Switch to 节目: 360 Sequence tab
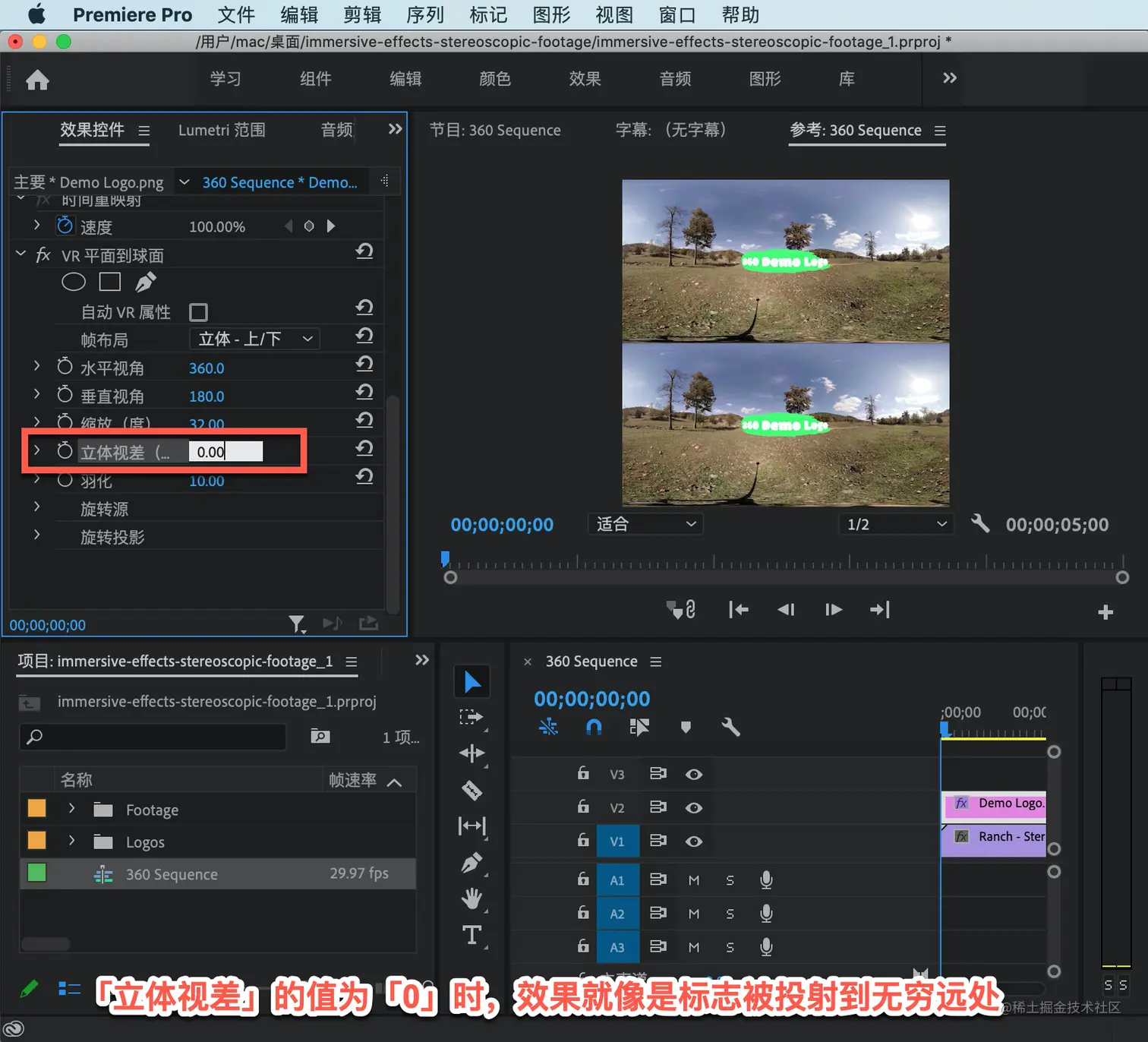 pos(495,130)
